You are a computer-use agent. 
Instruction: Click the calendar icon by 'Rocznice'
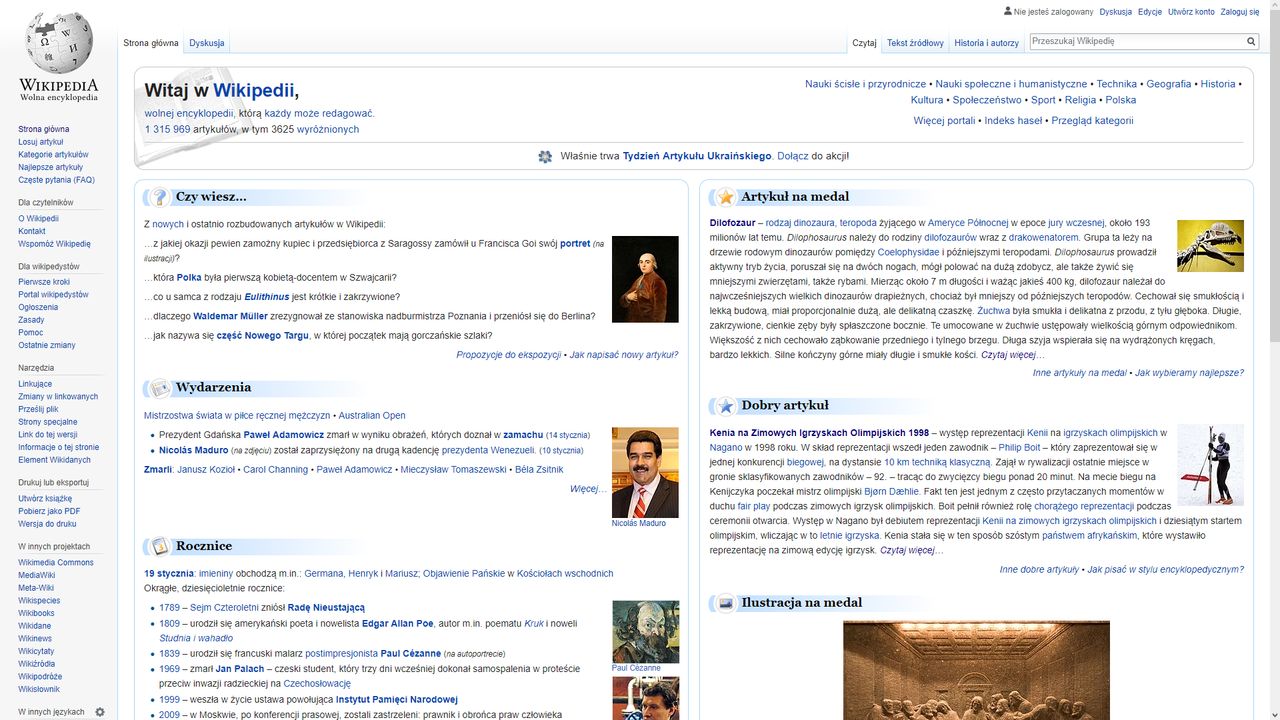[160, 546]
